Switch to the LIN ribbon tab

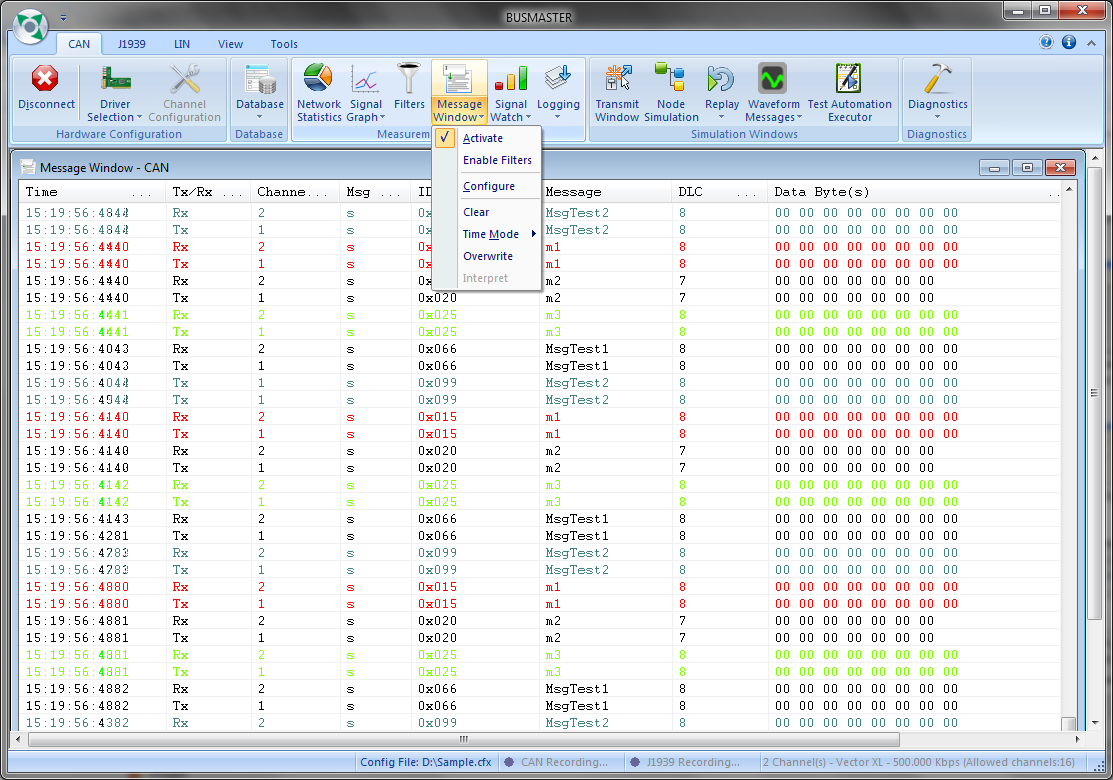click(182, 44)
